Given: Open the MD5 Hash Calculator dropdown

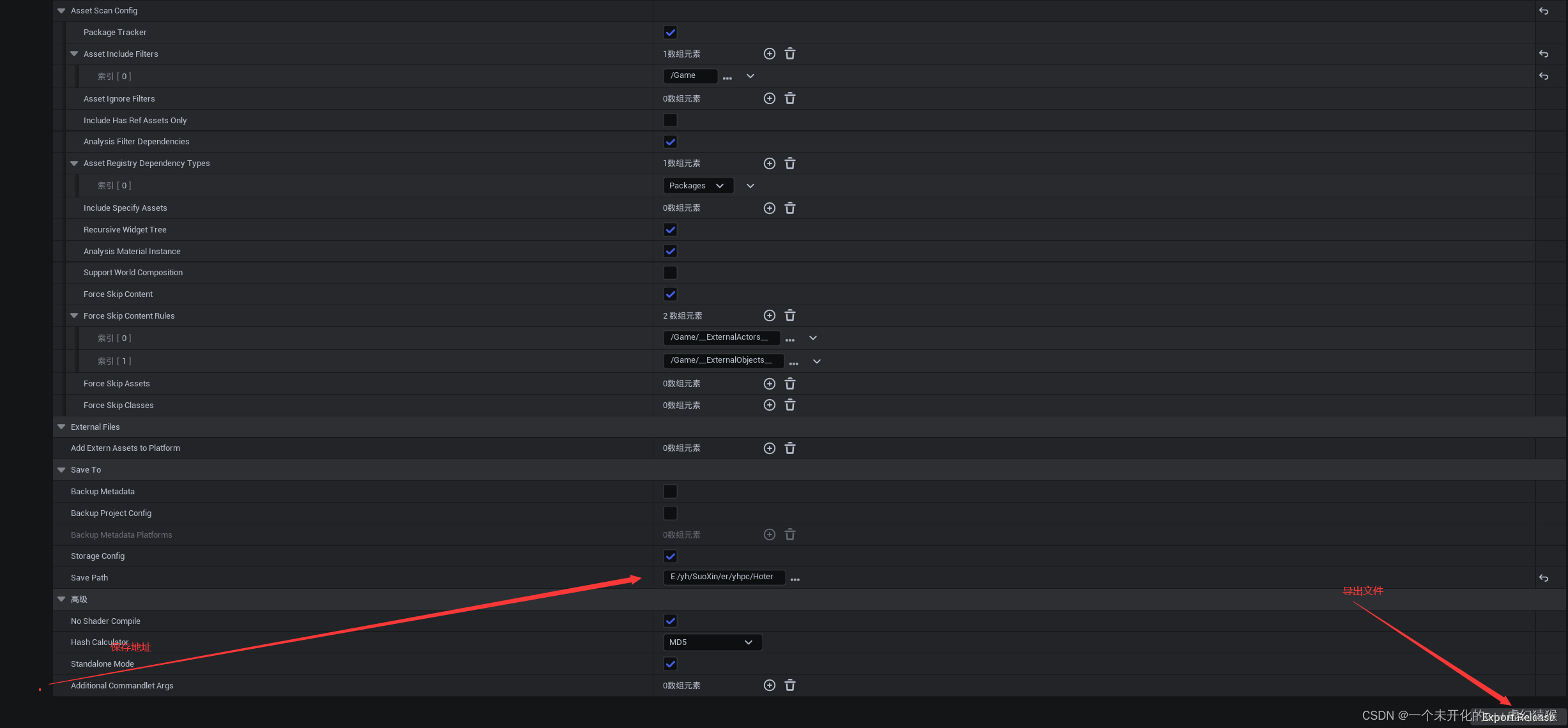Looking at the screenshot, I should point(712,642).
